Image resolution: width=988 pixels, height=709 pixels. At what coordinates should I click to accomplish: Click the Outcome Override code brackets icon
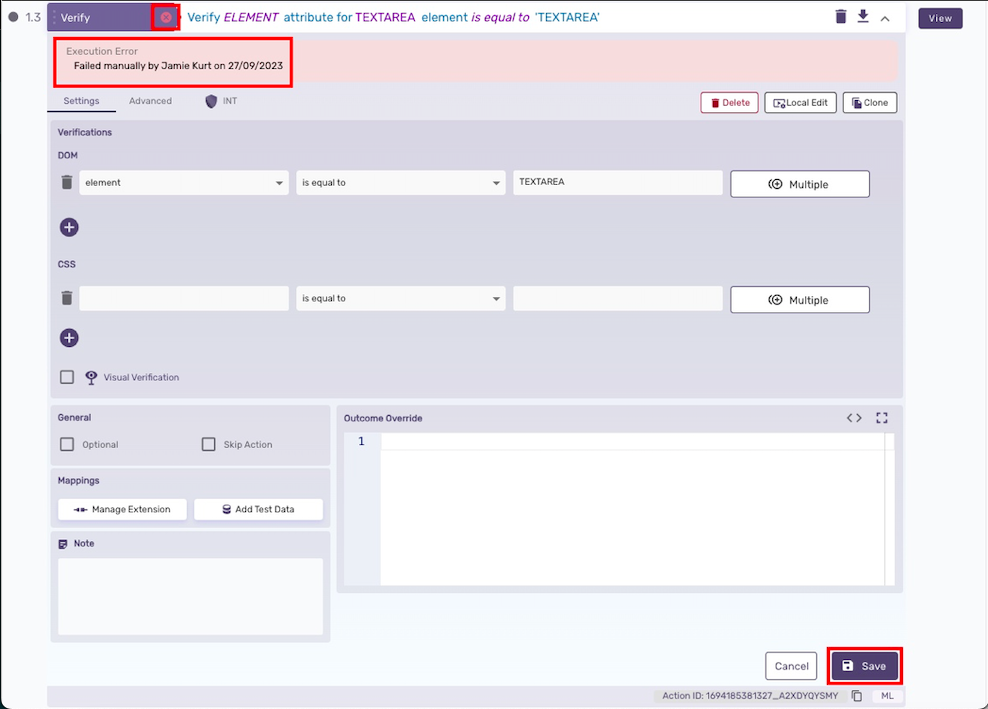854,418
